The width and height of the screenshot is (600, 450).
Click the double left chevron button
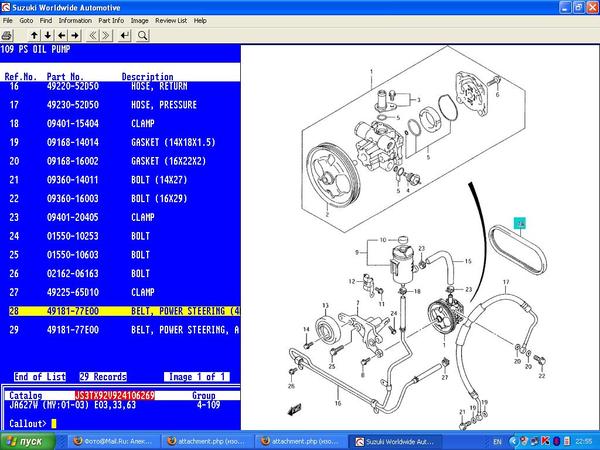(93, 36)
